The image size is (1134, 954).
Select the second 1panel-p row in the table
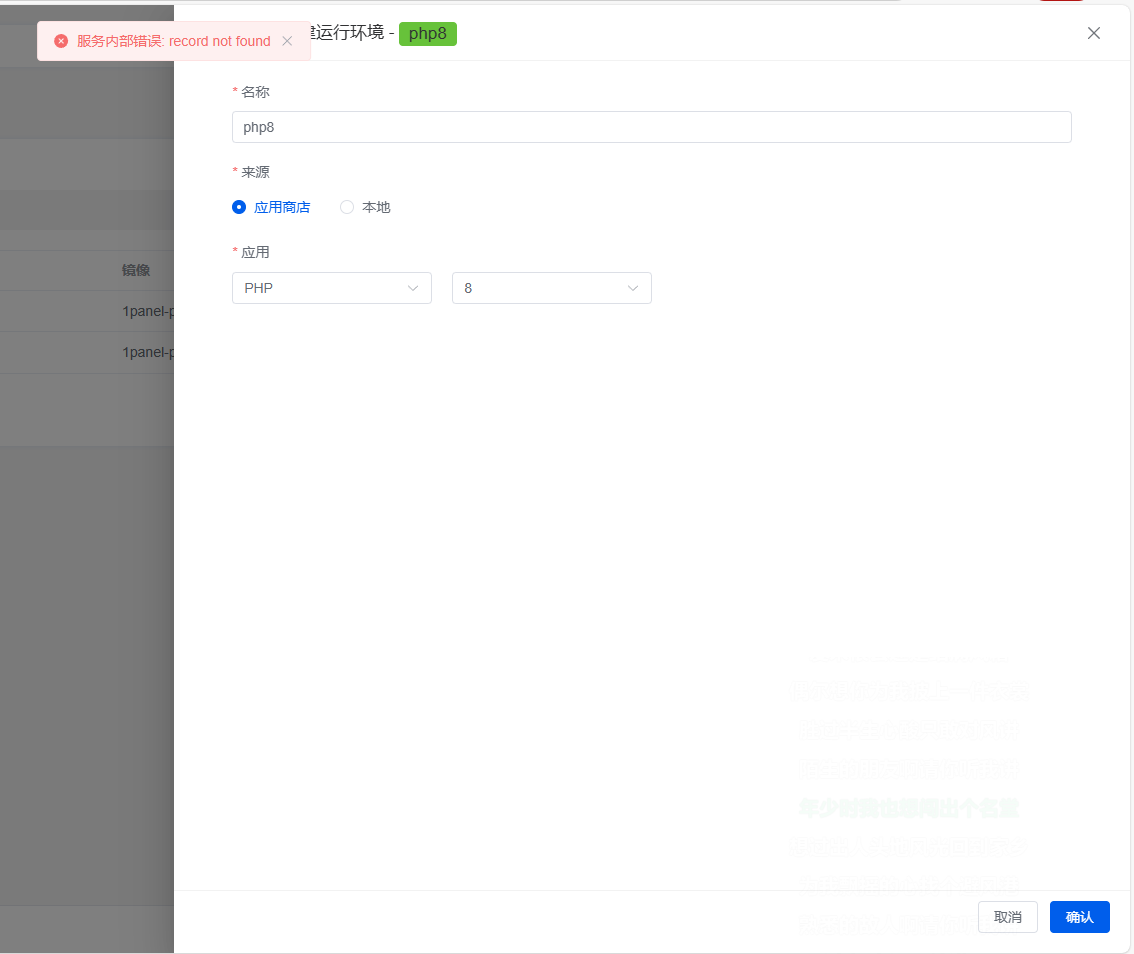(x=148, y=352)
